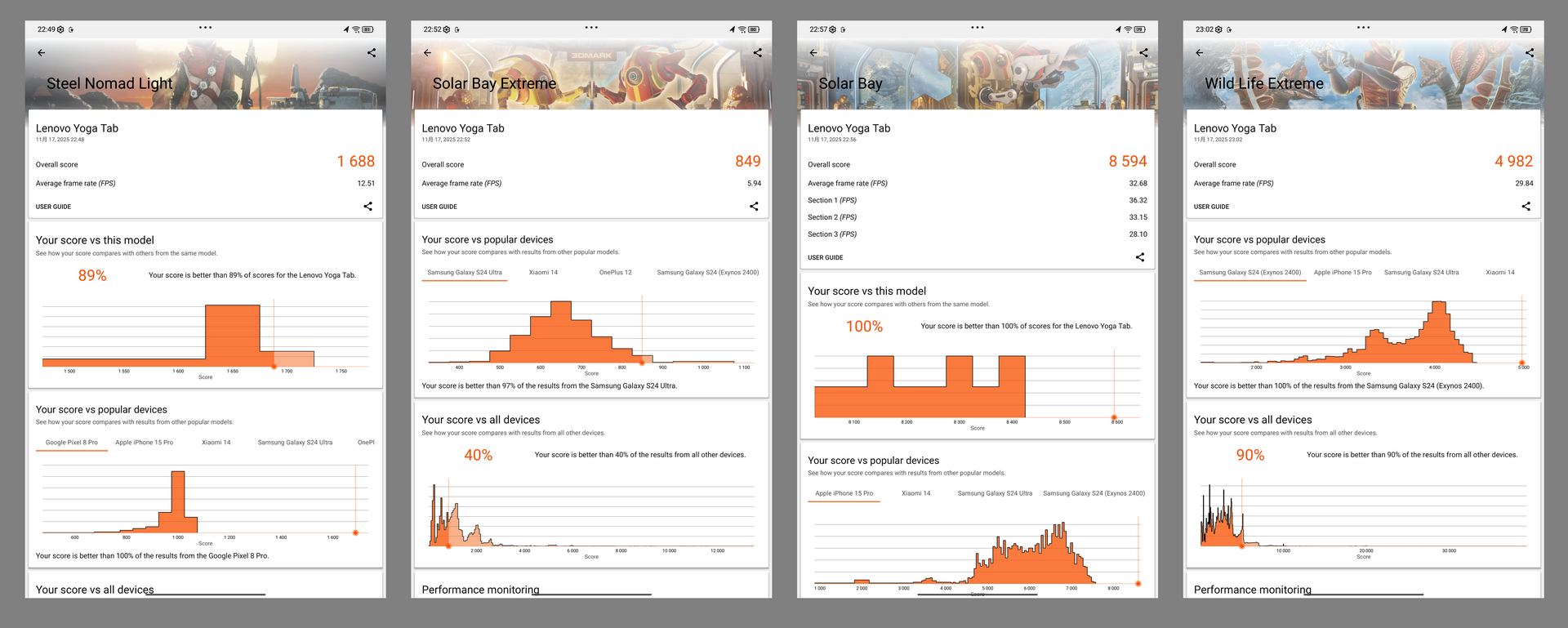Select Xiaomi 14 tab in Wild Life Extreme

pos(1500,273)
